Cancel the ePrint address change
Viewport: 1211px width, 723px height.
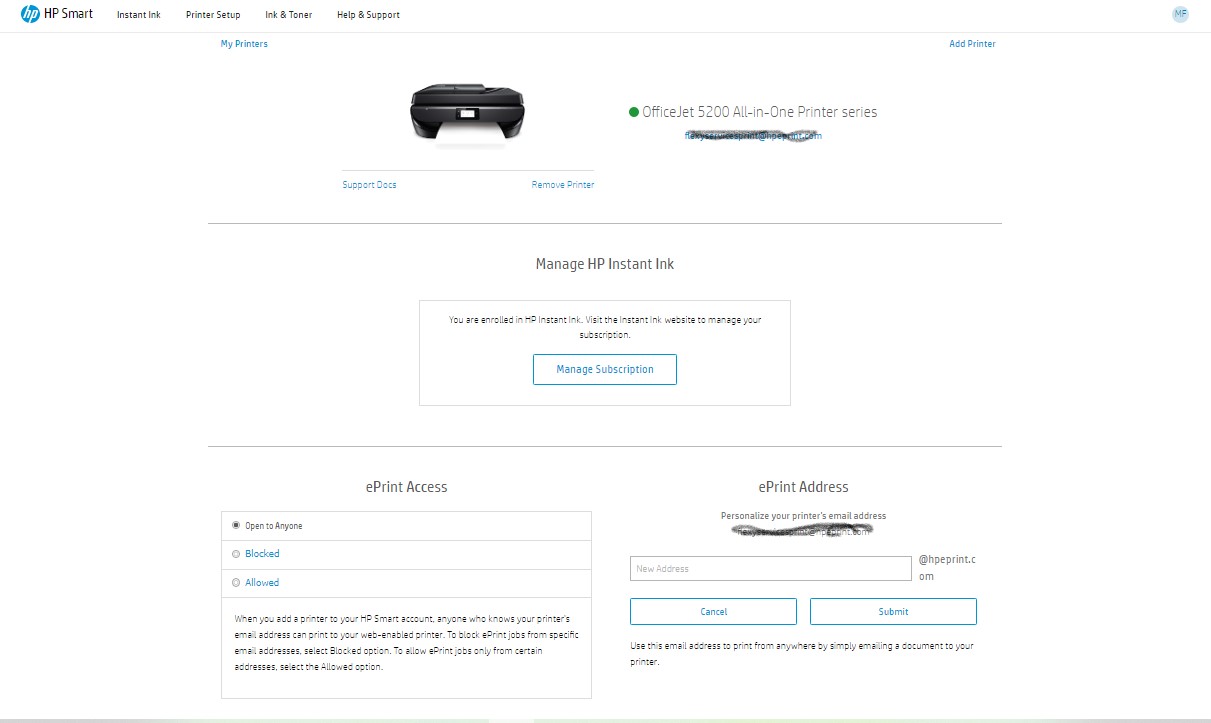(x=713, y=611)
